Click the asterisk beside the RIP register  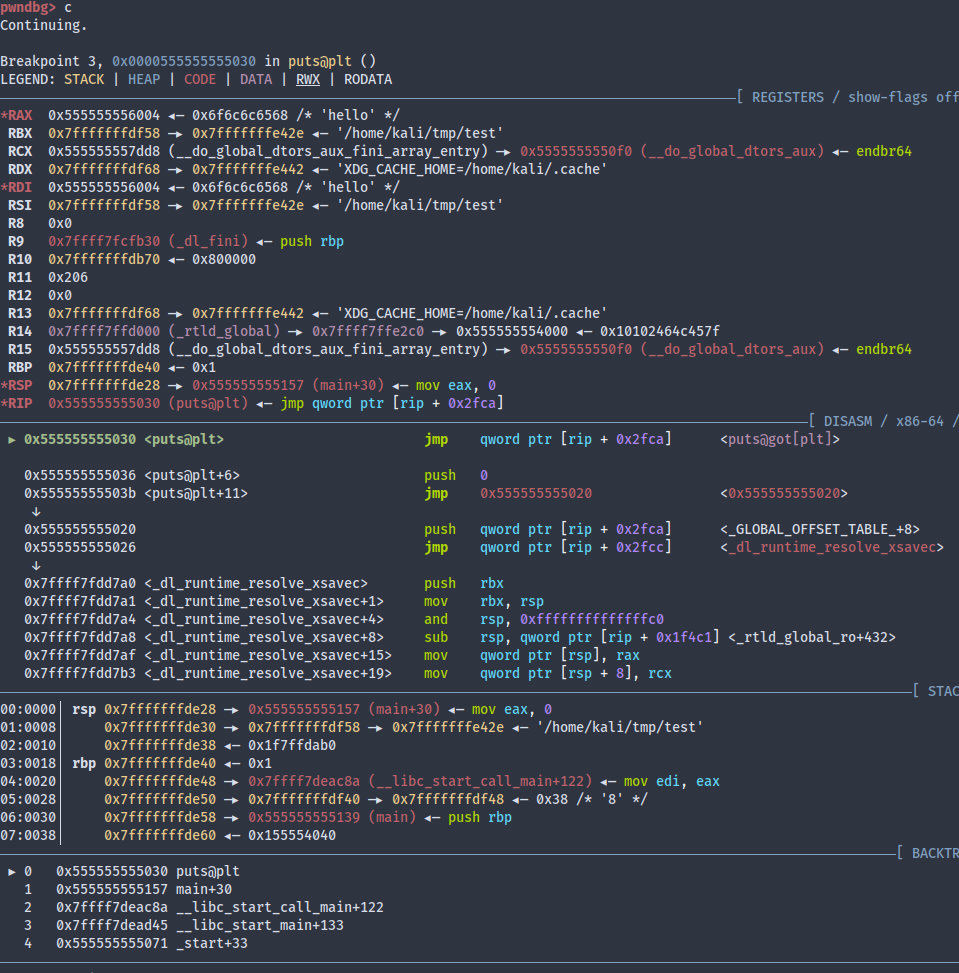4,403
